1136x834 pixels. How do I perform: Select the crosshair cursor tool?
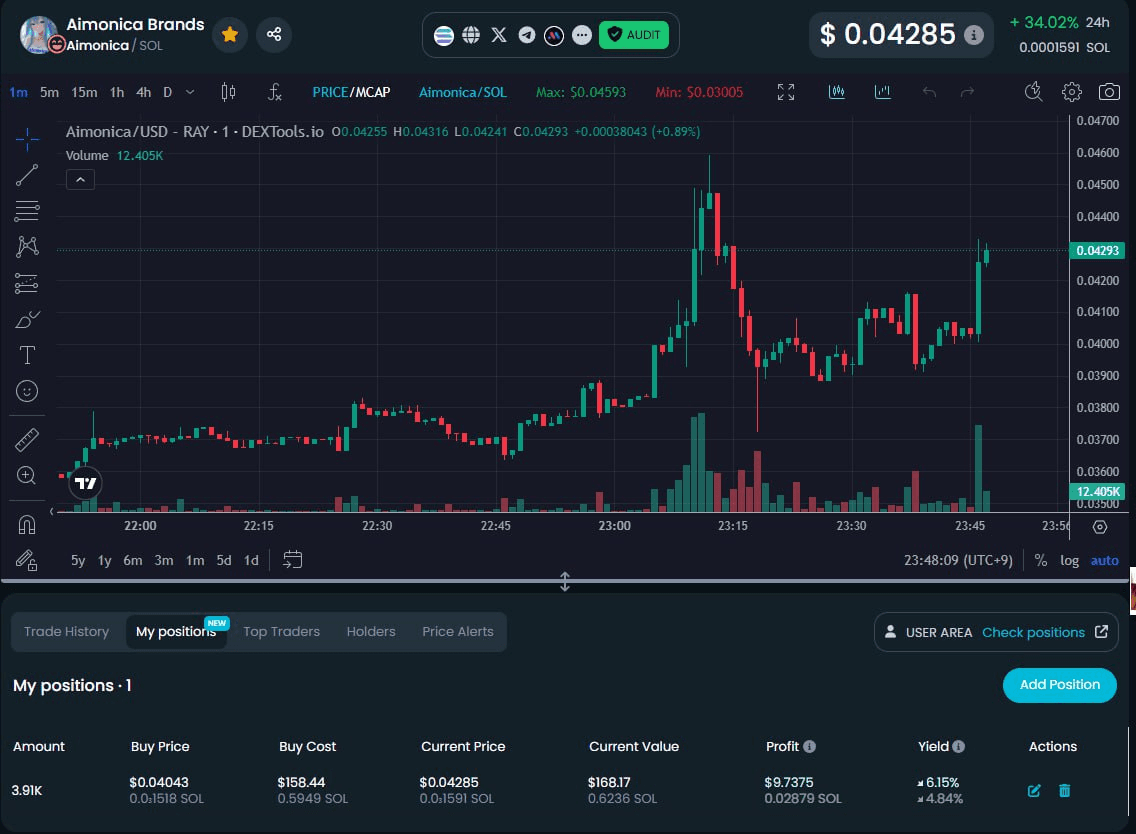pyautogui.click(x=27, y=138)
